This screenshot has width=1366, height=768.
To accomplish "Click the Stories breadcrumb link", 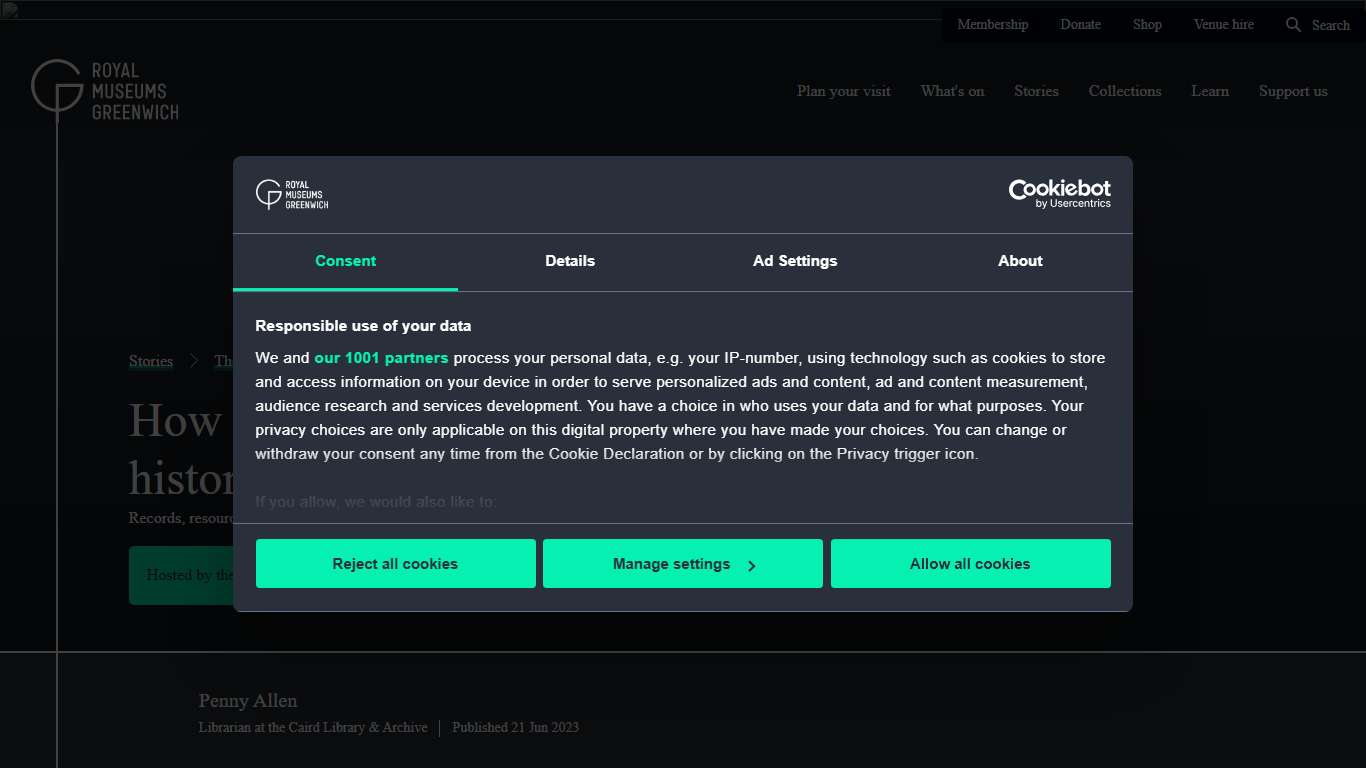I will click(151, 361).
